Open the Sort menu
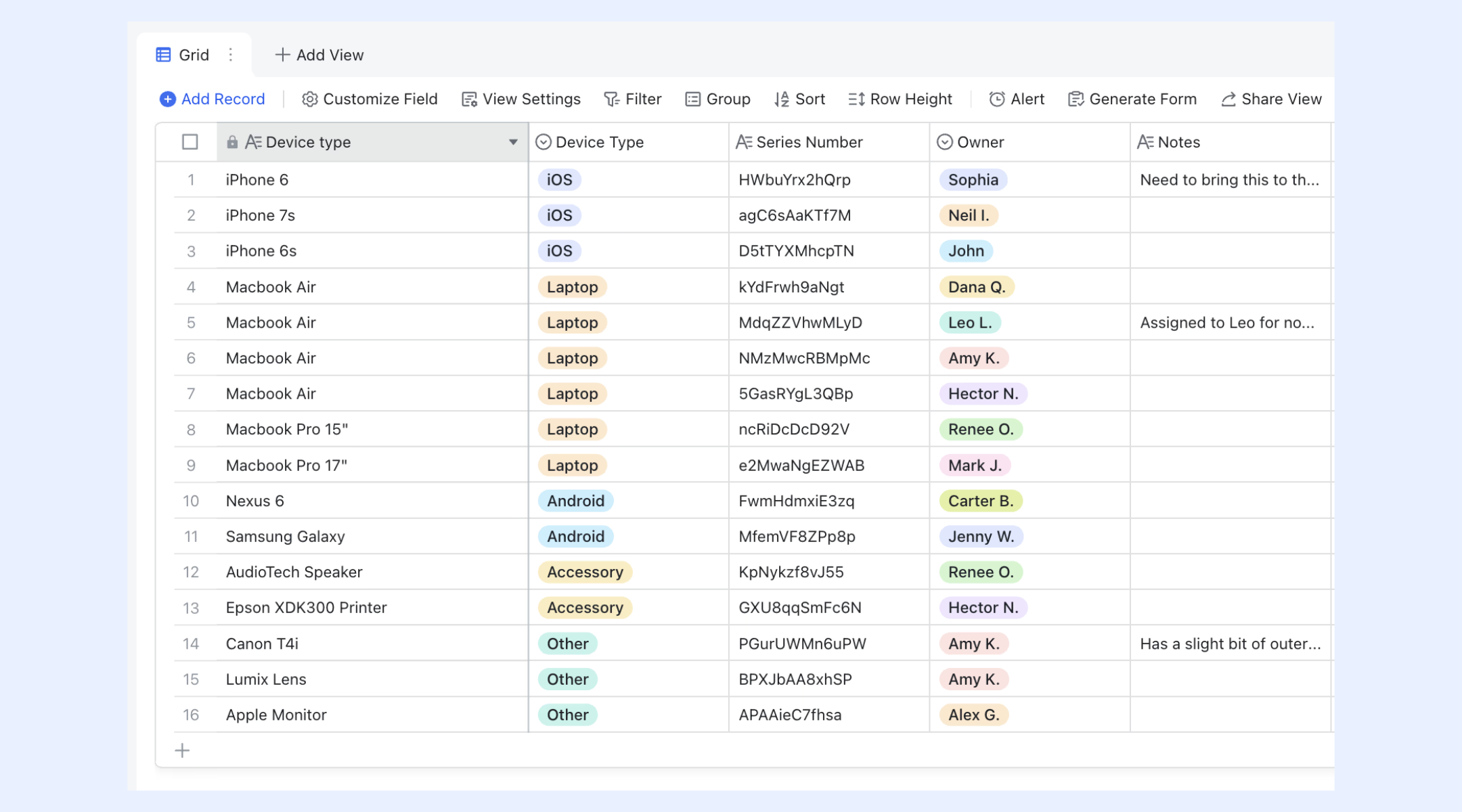This screenshot has width=1462, height=812. tap(800, 99)
